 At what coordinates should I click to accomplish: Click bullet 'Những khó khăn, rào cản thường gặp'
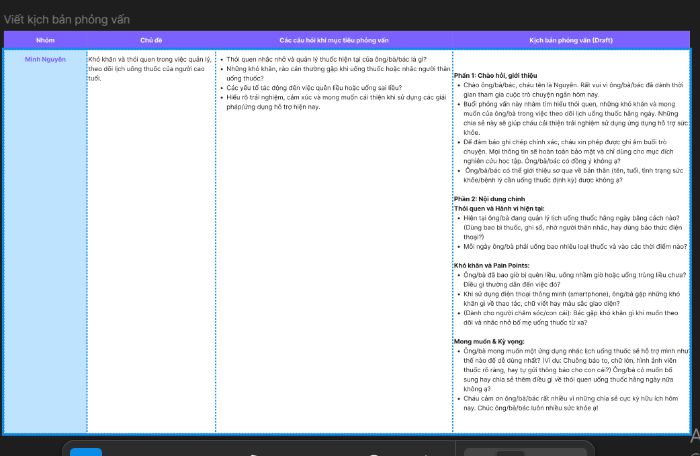pyautogui.click(x=338, y=73)
